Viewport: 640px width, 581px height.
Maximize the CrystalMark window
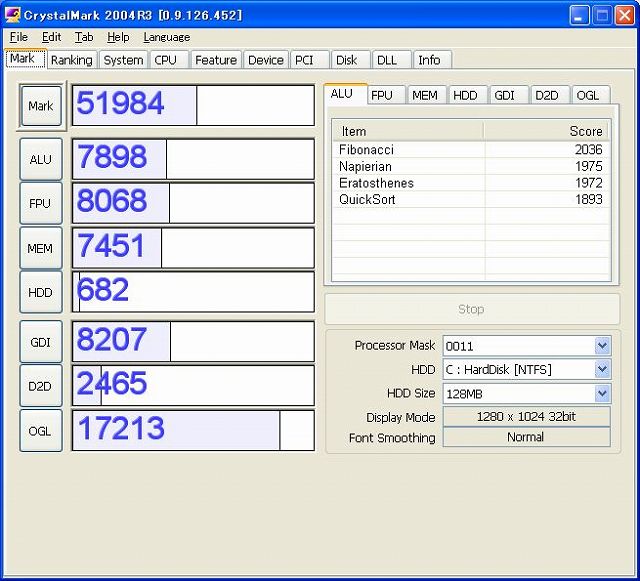tap(602, 16)
